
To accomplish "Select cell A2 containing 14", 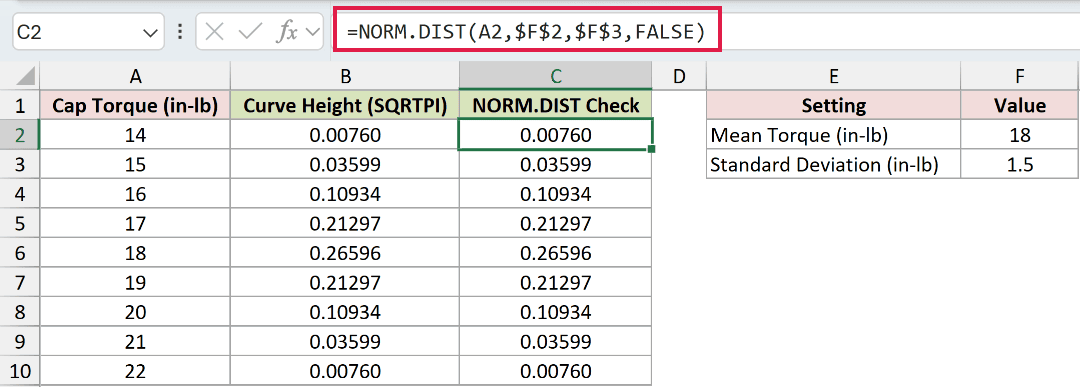I will tap(135, 135).
